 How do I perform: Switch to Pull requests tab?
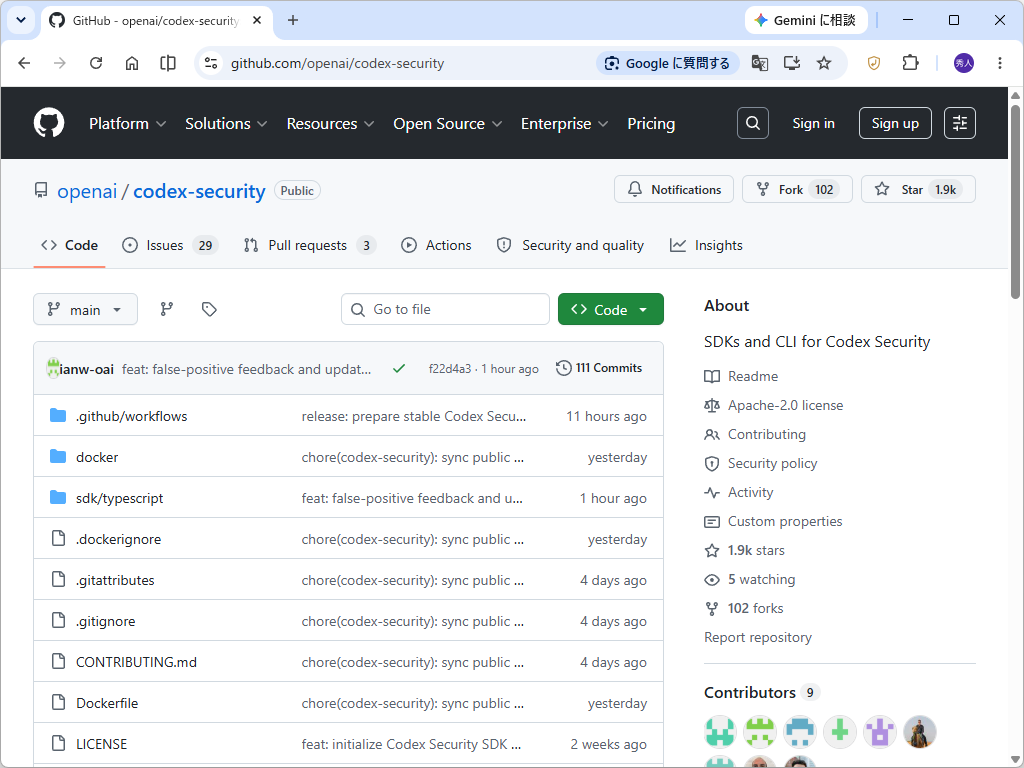(x=310, y=245)
